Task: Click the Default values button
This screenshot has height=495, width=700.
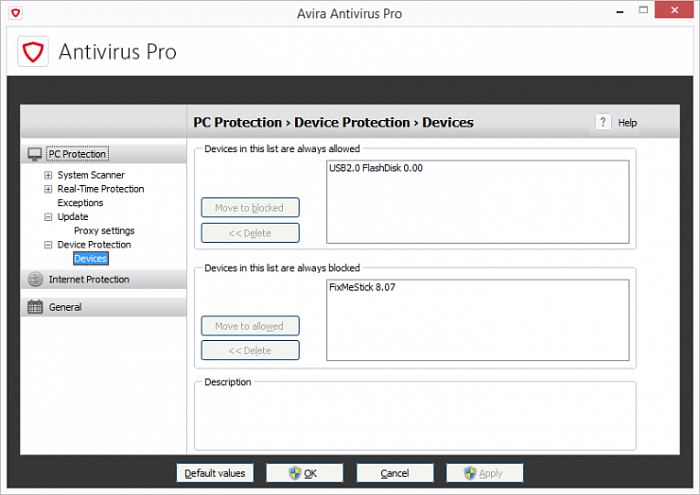Action: pyautogui.click(x=215, y=473)
